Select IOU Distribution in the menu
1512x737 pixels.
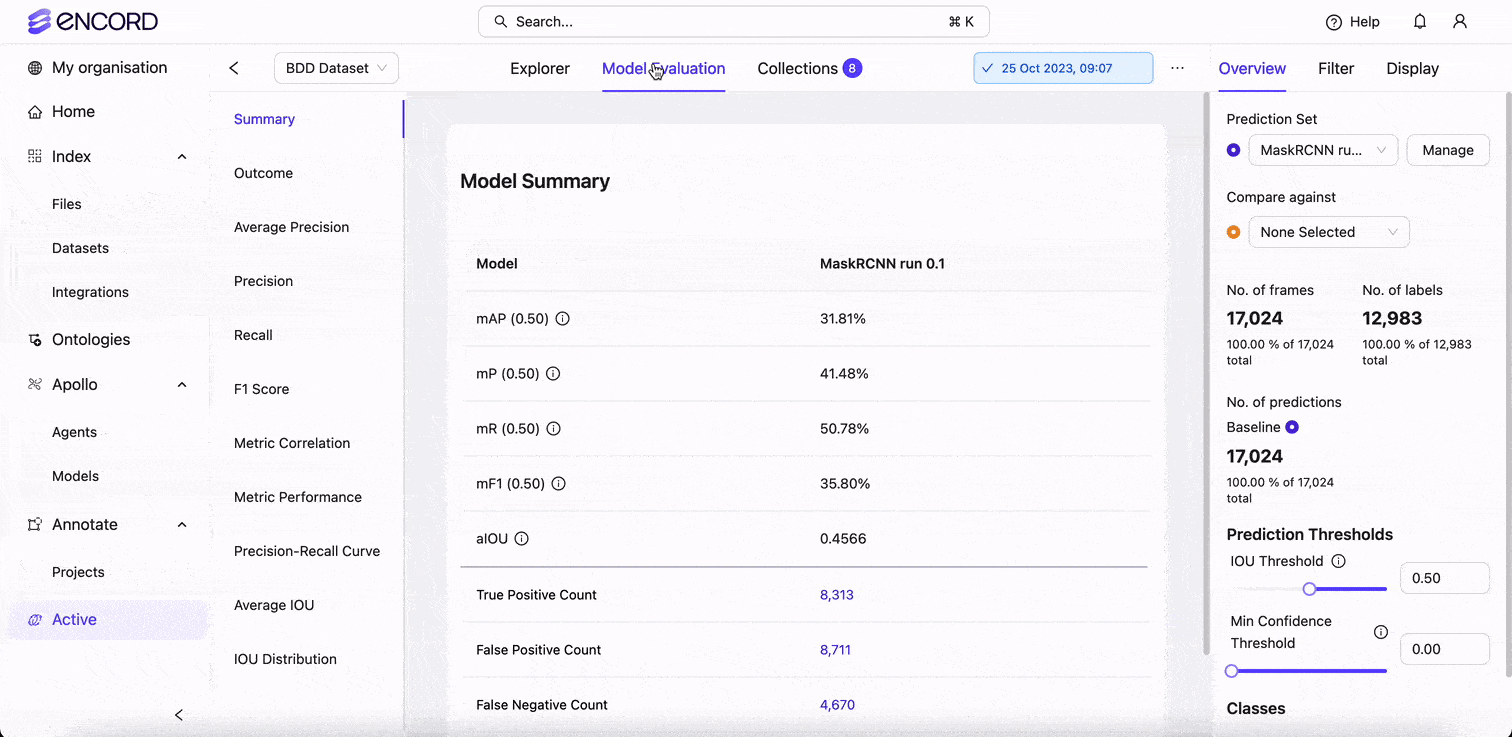click(x=285, y=659)
